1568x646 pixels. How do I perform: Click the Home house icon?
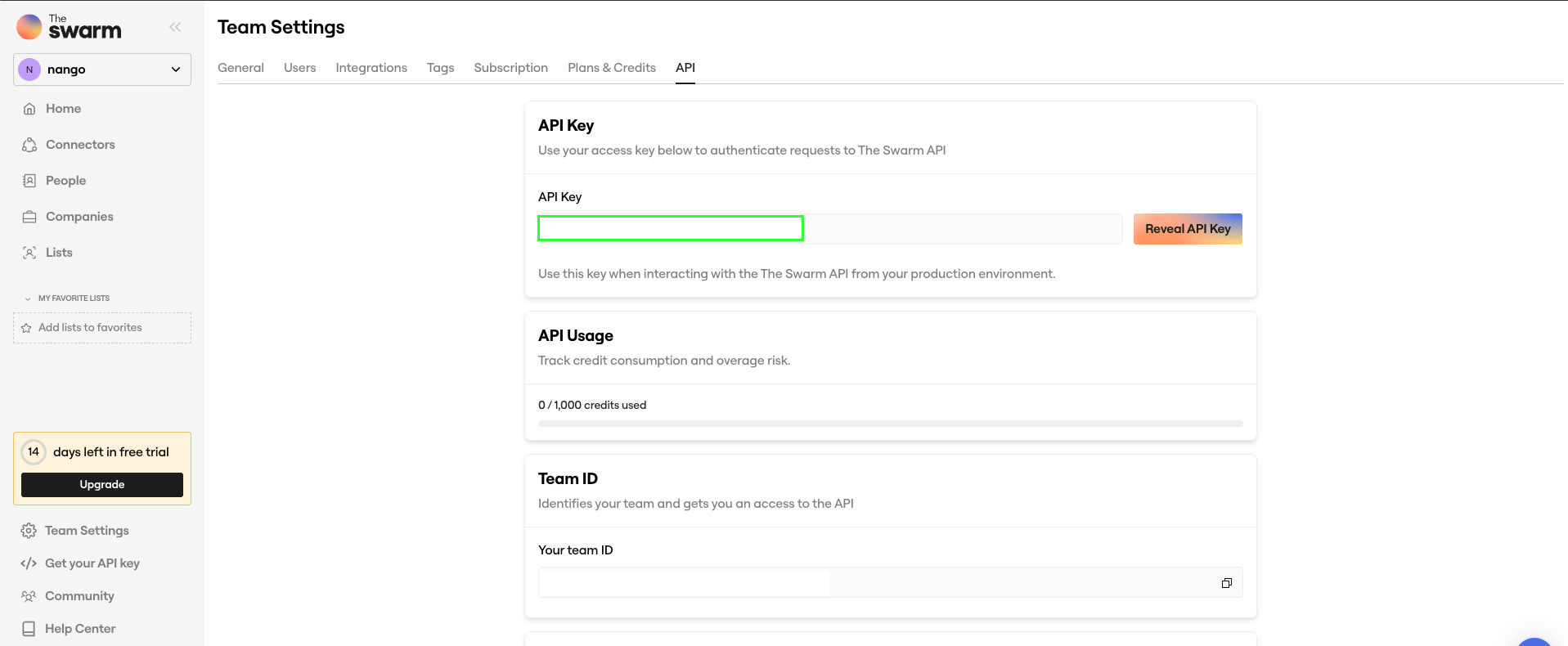coord(29,109)
